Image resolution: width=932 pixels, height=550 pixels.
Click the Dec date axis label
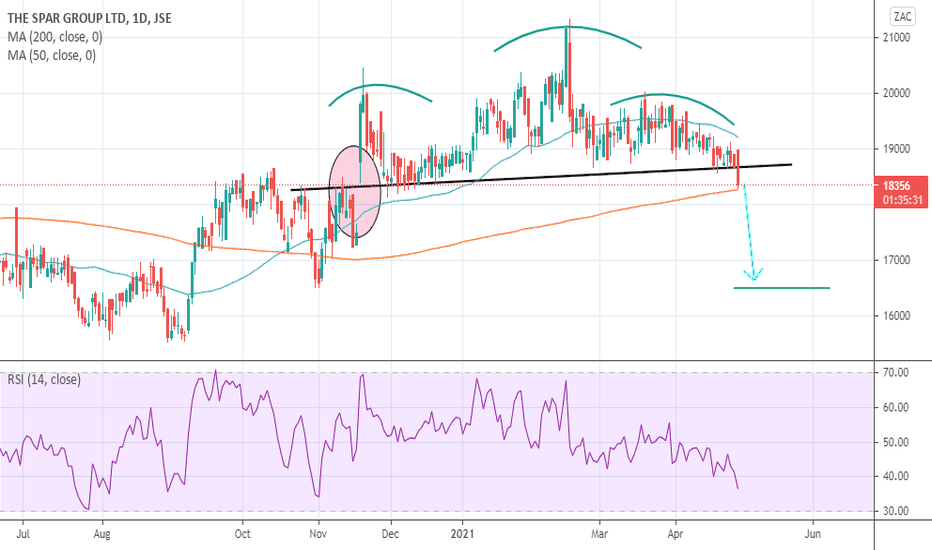coord(390,534)
